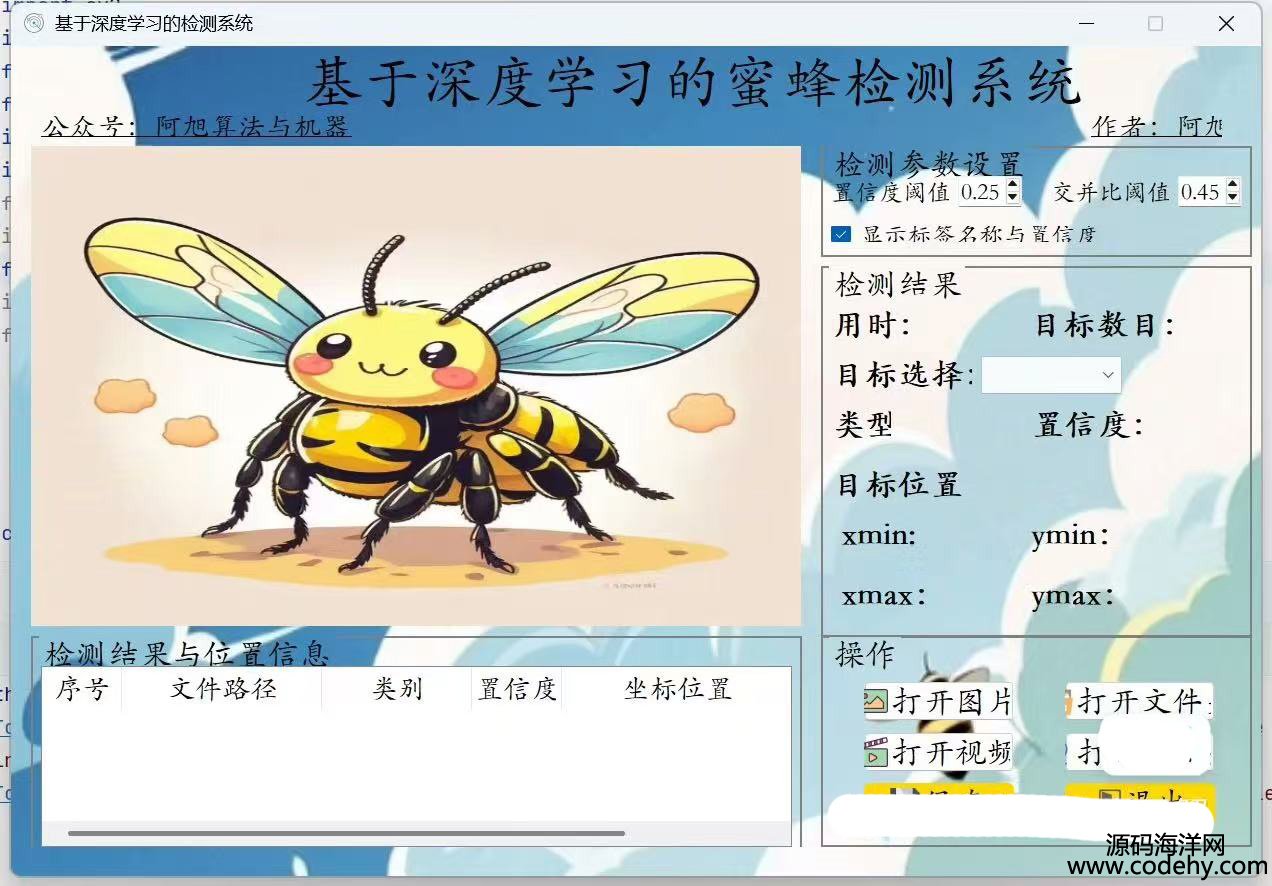Click the 操作 group title
The image size is (1272, 886).
865,655
